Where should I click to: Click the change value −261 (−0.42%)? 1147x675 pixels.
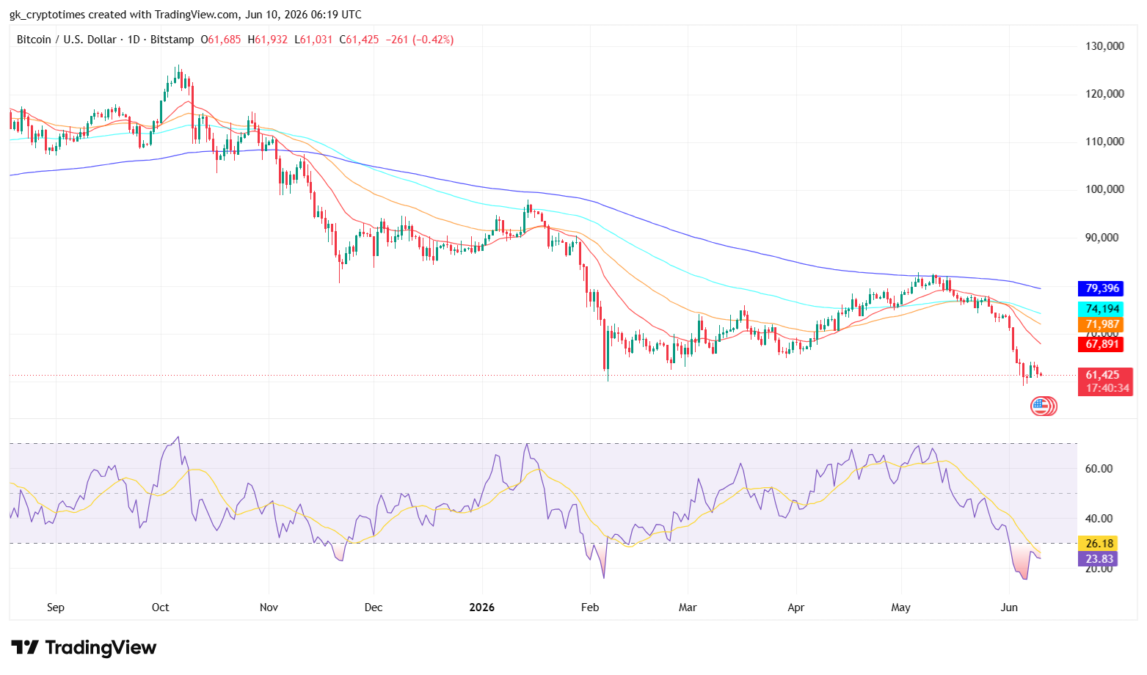tap(420, 39)
